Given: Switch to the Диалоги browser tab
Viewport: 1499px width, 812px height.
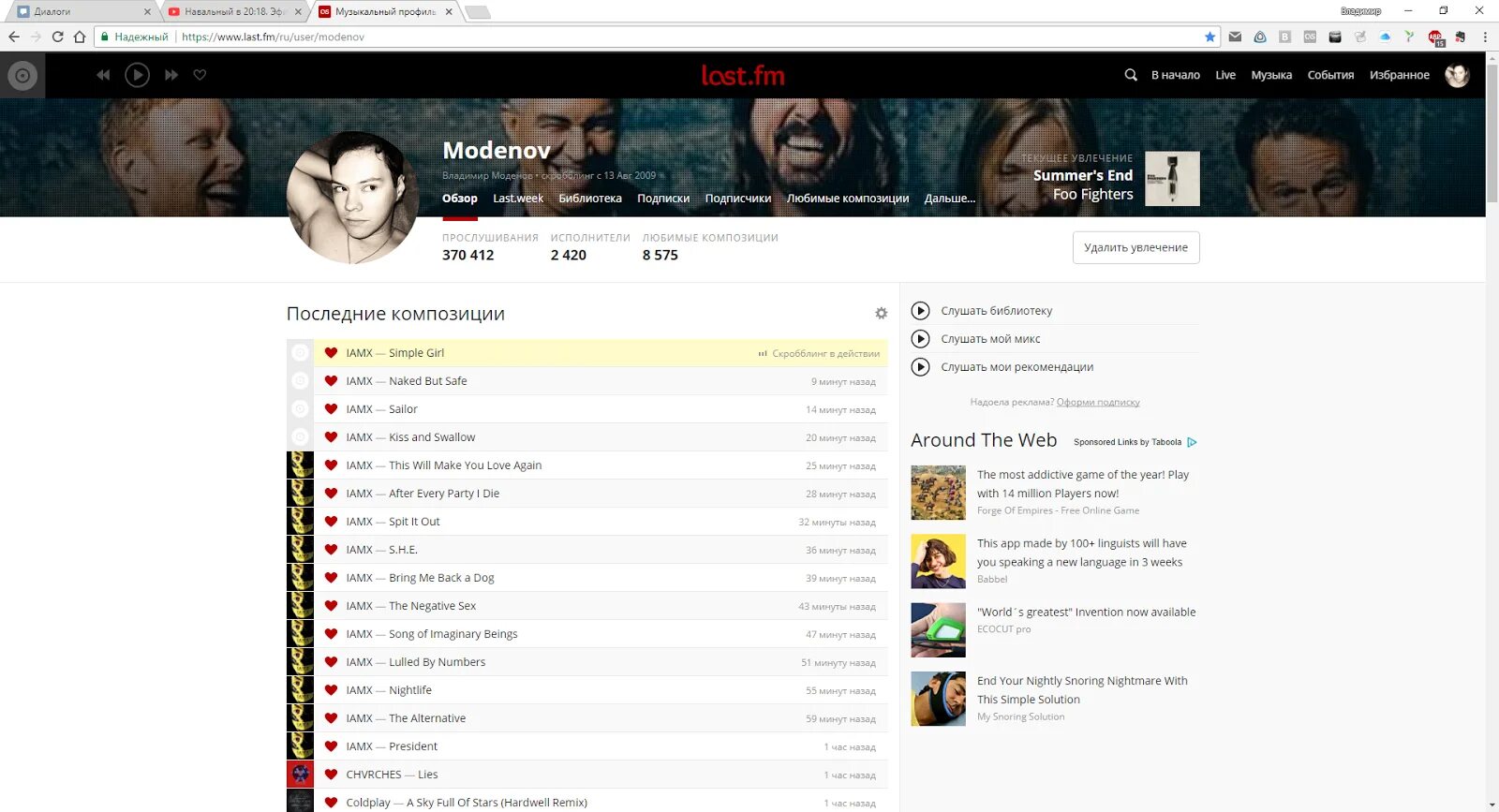Looking at the screenshot, I should 82,11.
